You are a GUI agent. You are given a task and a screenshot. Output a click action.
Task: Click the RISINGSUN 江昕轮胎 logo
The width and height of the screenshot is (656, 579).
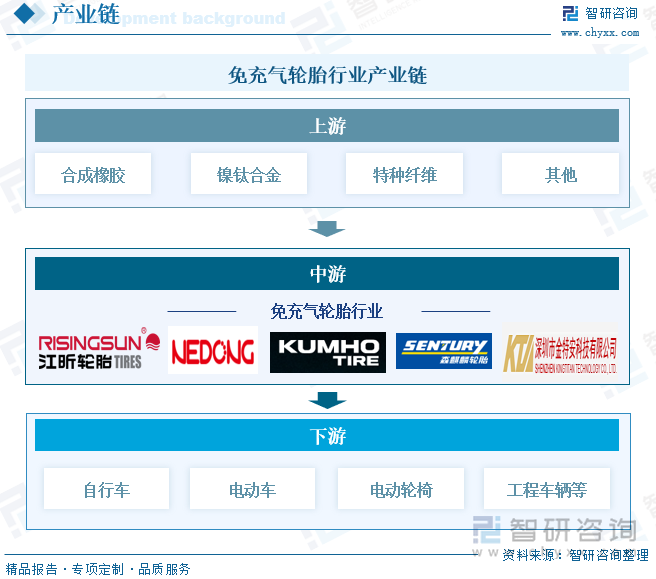(x=99, y=349)
